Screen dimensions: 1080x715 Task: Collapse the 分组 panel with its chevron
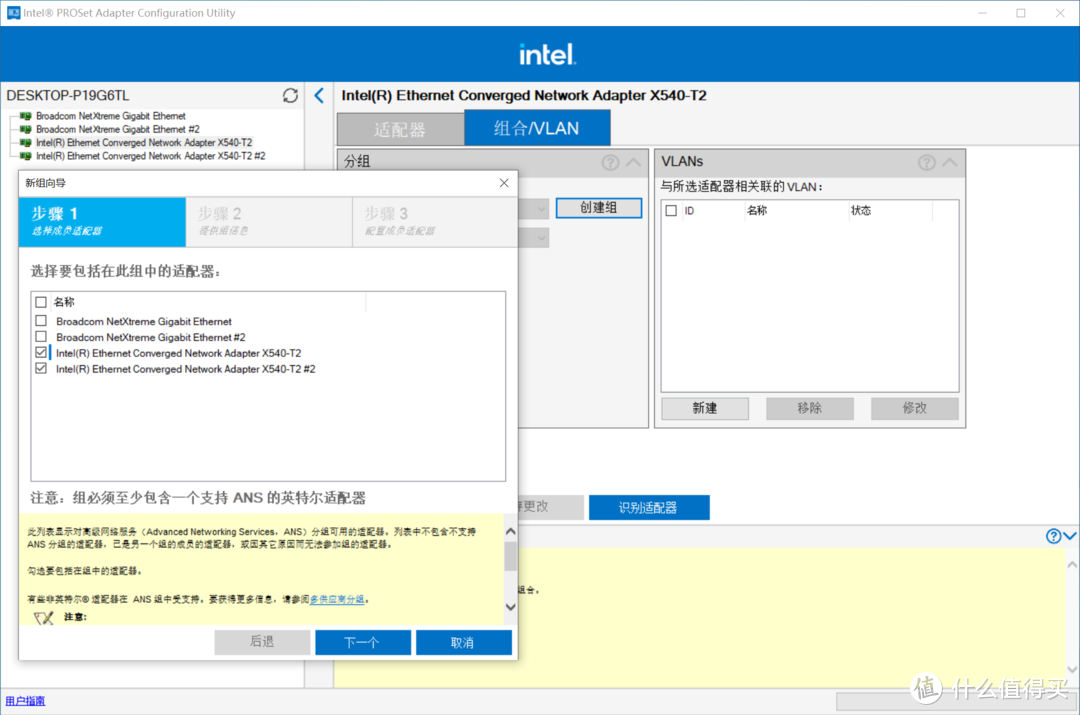[634, 161]
